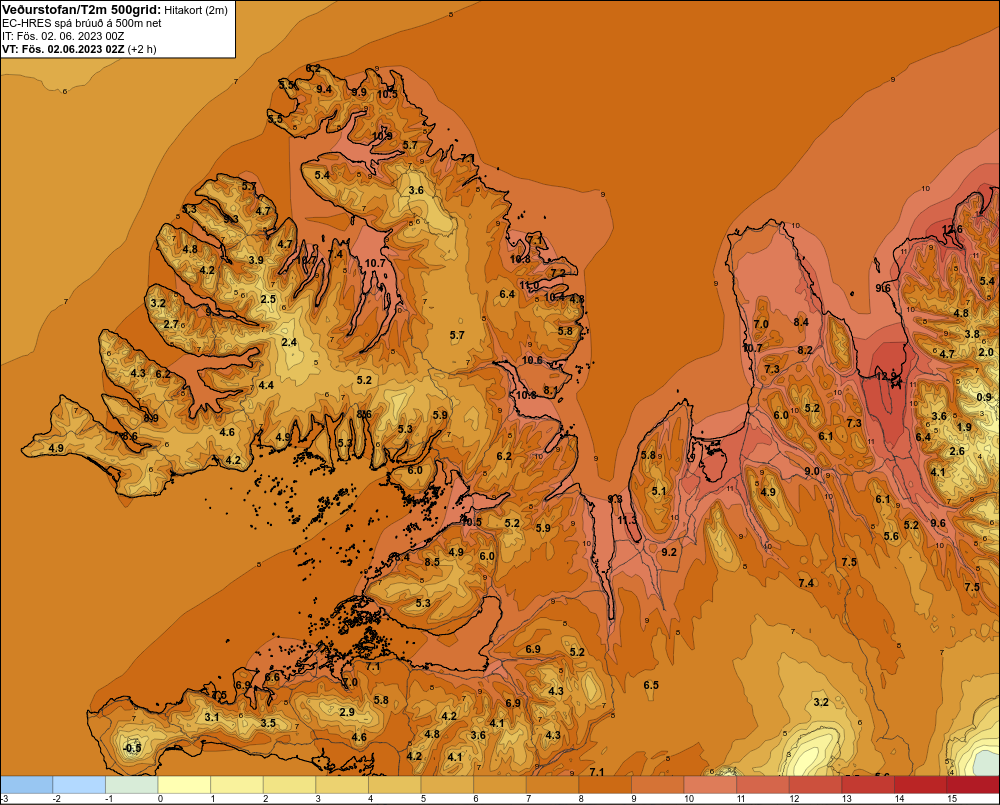Pick the red legend swatch between 12 and 13
This screenshot has height=805, width=1000.
point(815,785)
